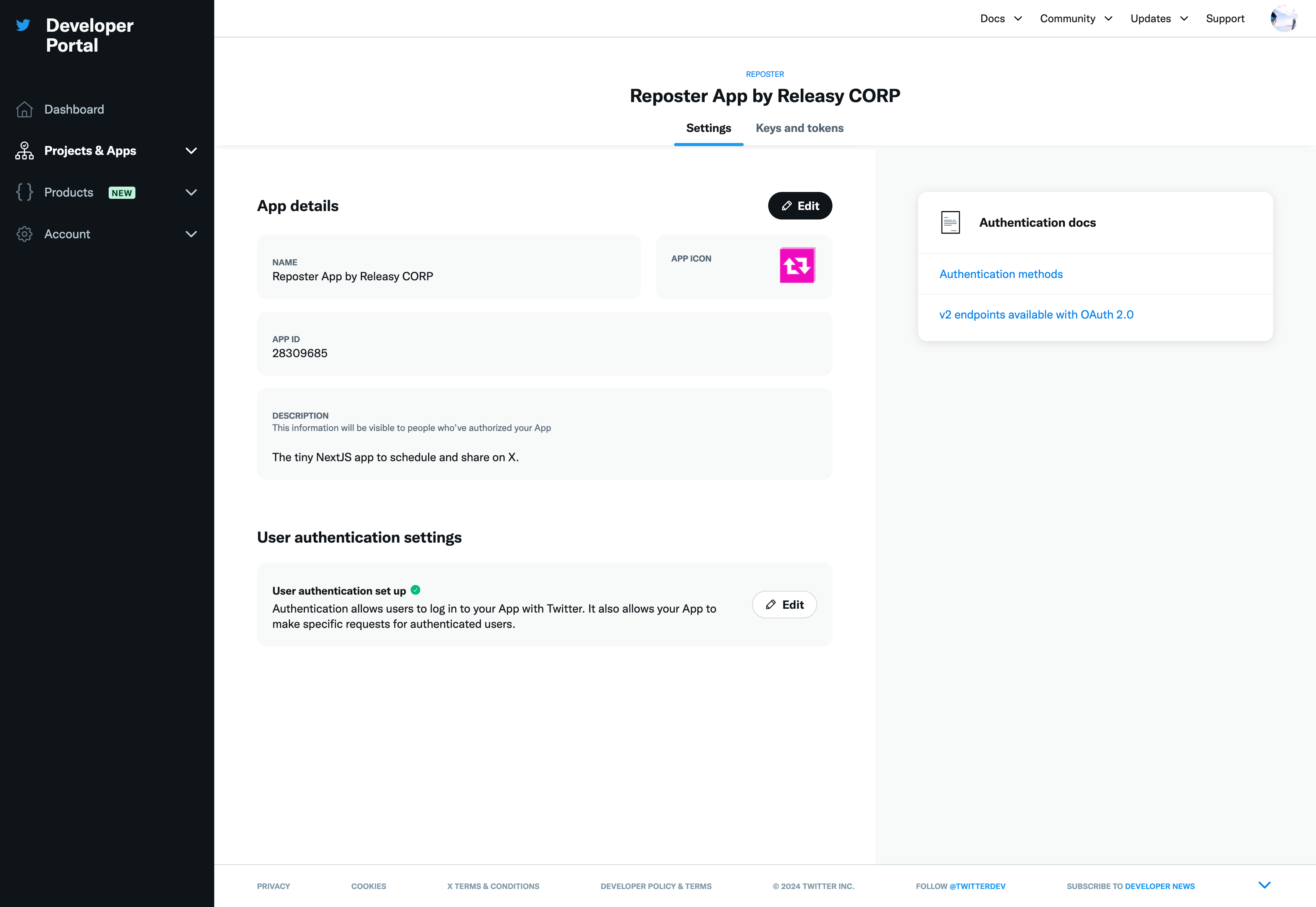Expand the Projects & Apps chevron

click(x=192, y=151)
